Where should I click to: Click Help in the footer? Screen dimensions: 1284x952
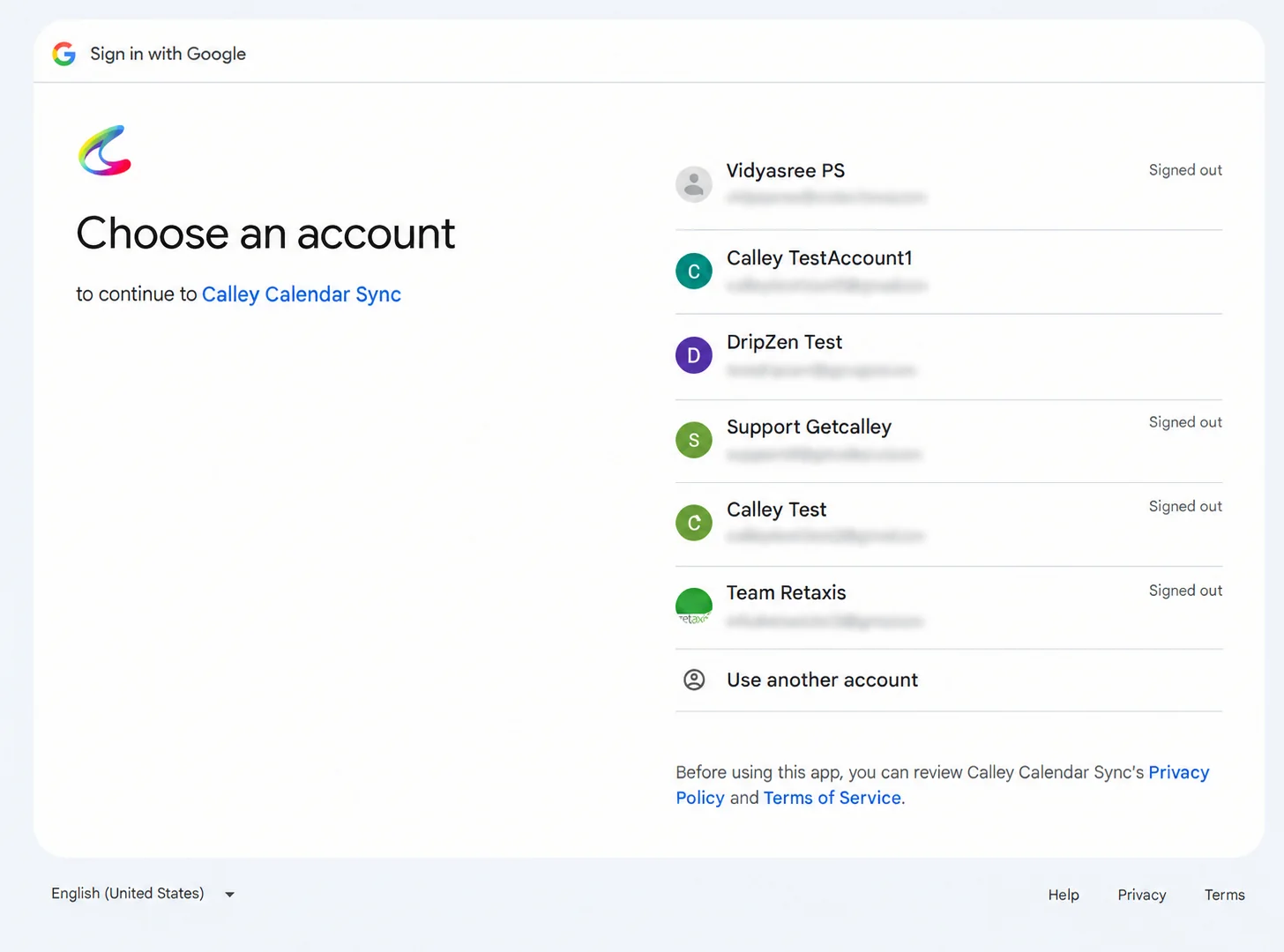pyautogui.click(x=1064, y=895)
